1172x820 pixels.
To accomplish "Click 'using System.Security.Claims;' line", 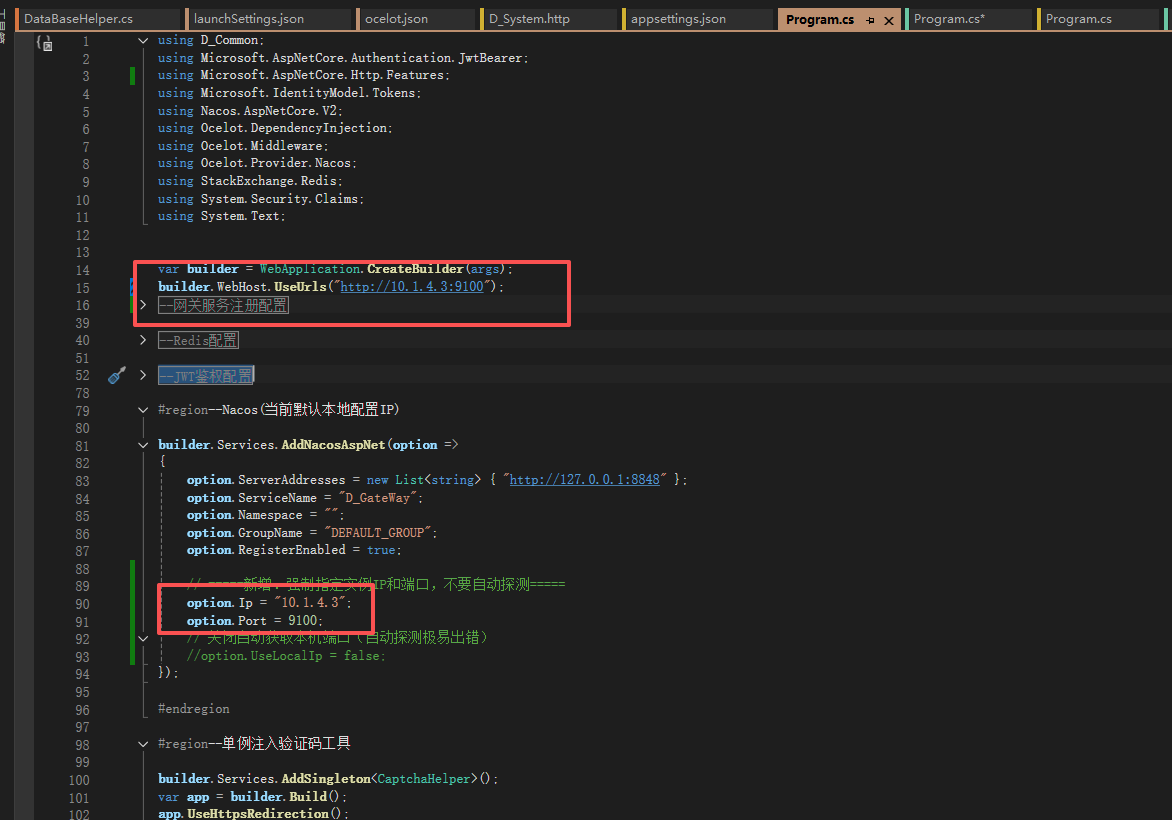I will pyautogui.click(x=261, y=199).
